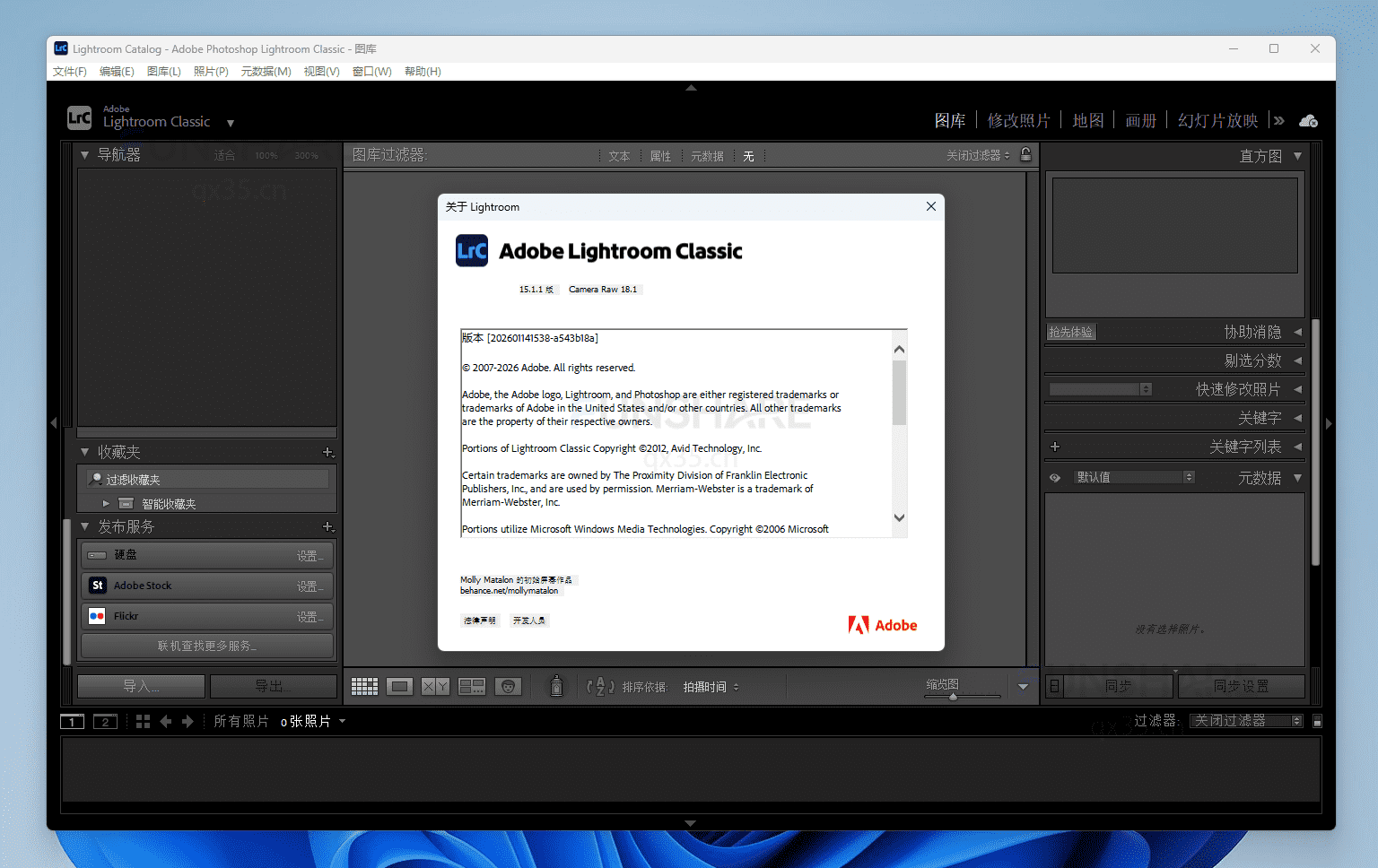Screen dimensions: 1378x868
Task: Click 过滤收藏夹 search field
Action: [207, 480]
